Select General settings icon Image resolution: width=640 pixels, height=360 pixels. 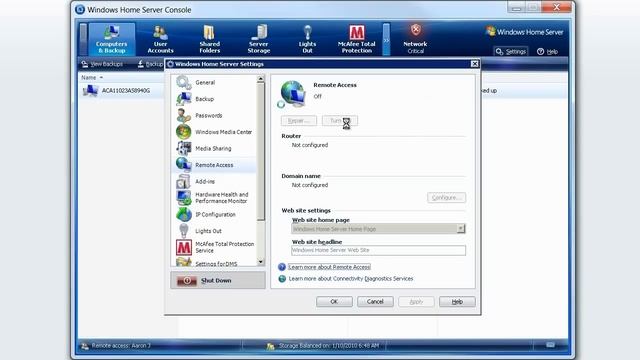pos(184,82)
